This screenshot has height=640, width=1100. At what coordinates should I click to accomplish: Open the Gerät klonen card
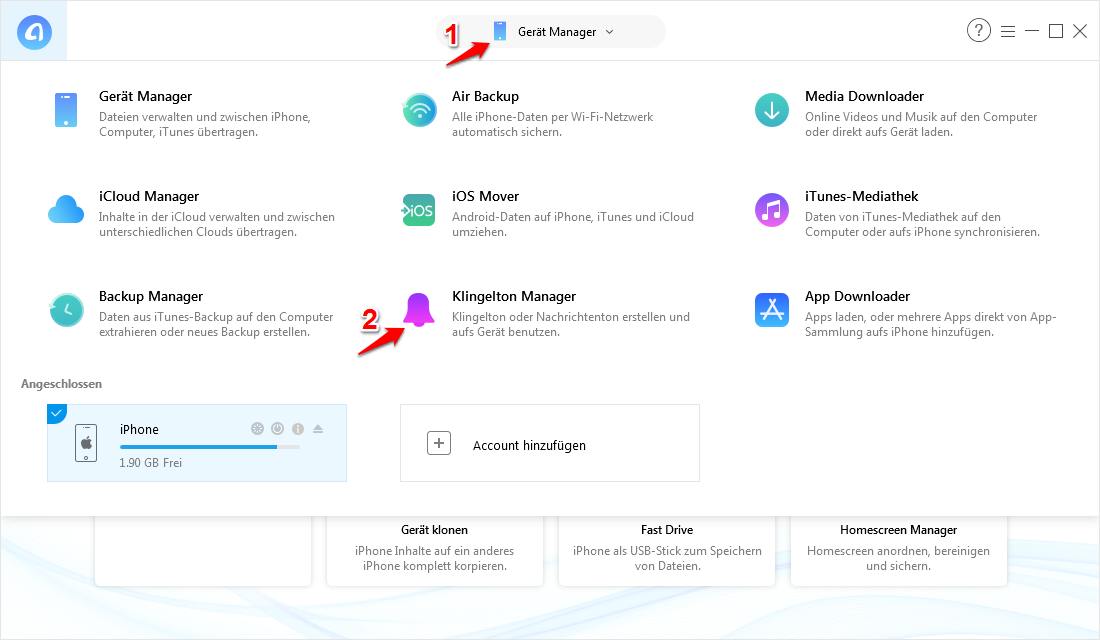click(x=435, y=551)
